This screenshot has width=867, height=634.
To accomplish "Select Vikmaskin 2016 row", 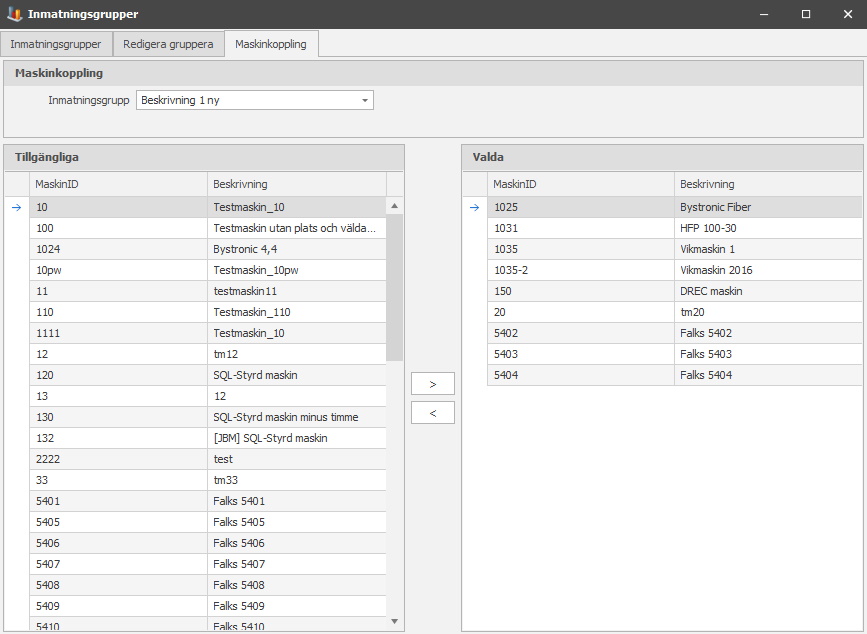I will tap(675, 270).
